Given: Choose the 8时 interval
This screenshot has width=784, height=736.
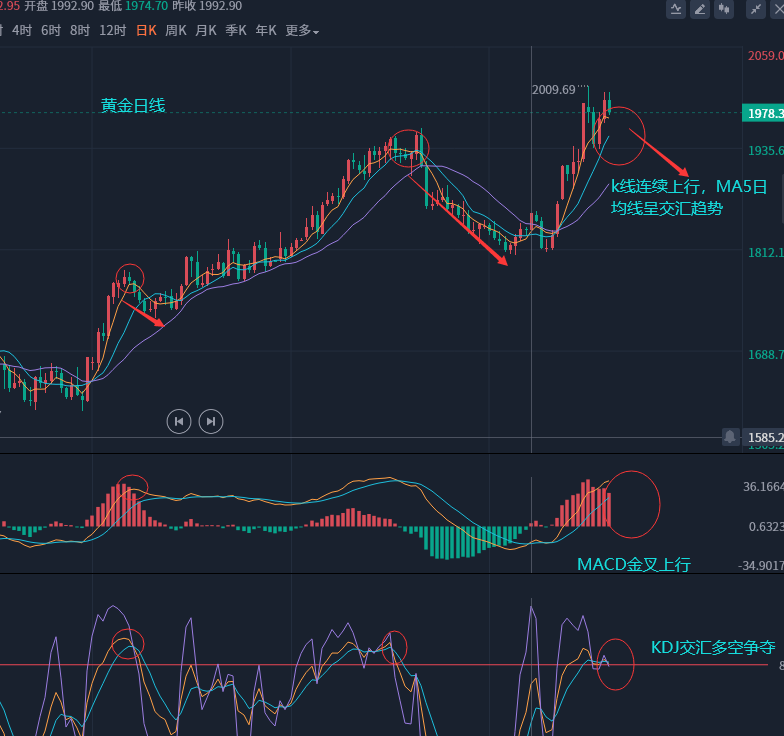Looking at the screenshot, I should (x=80, y=31).
